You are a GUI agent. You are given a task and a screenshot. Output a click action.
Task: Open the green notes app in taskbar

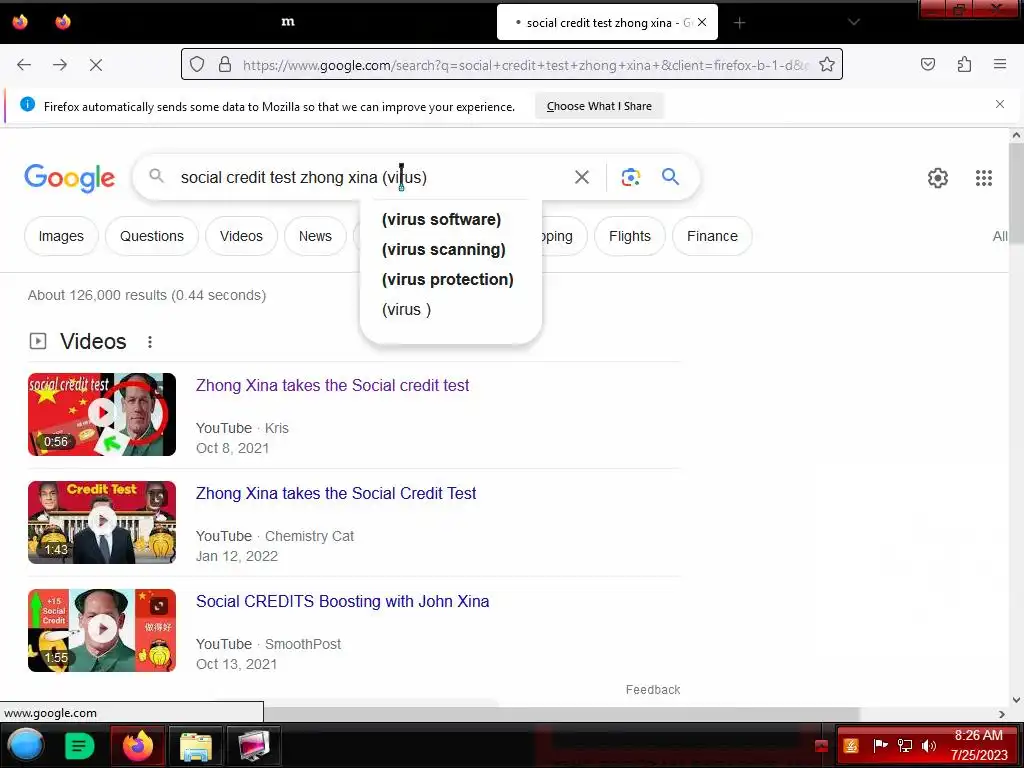[x=80, y=745]
